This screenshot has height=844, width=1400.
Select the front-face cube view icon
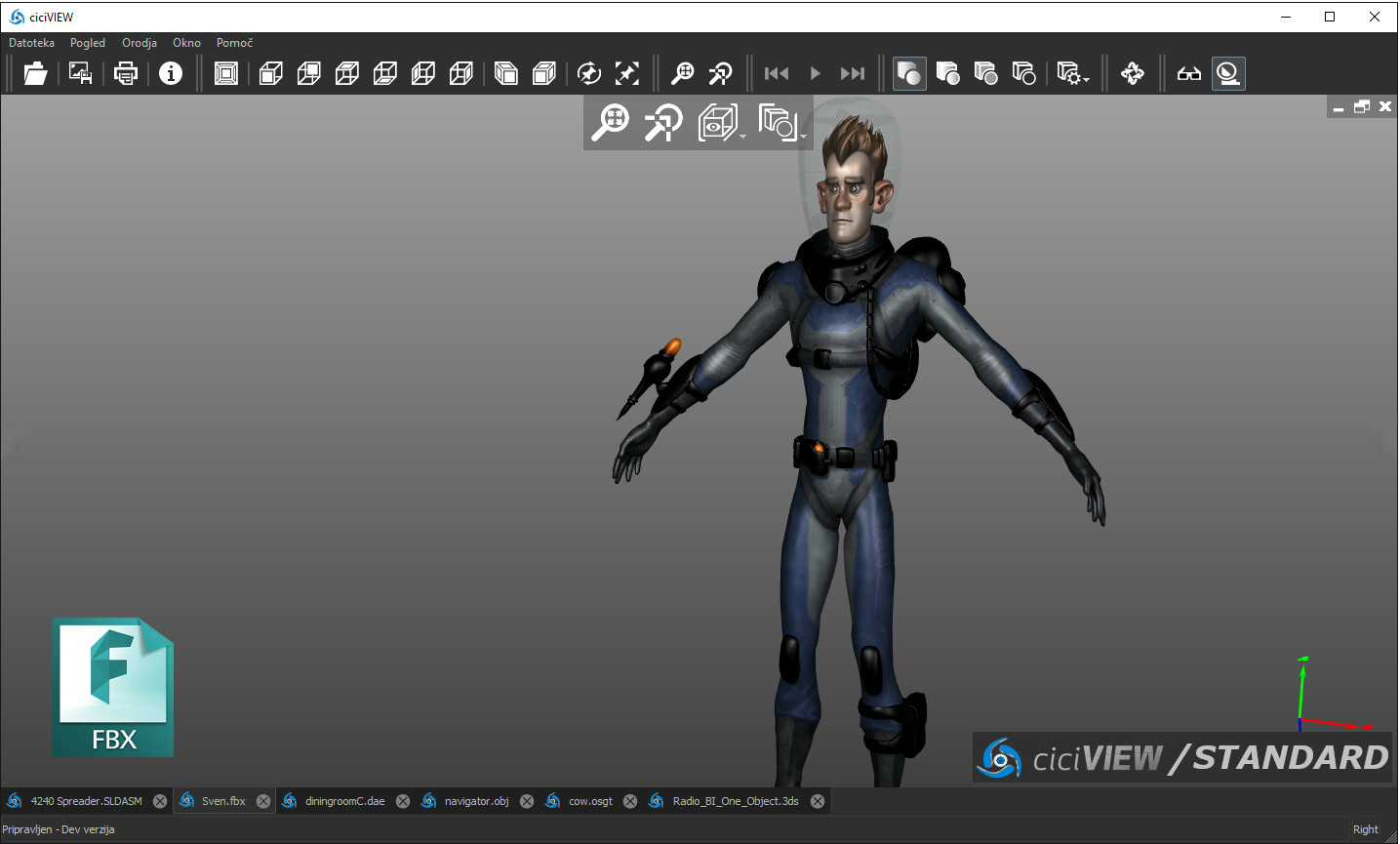[271, 73]
